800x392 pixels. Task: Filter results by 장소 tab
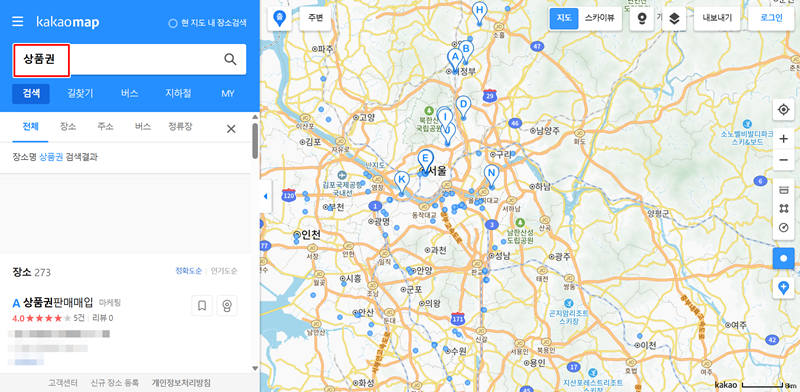[x=68, y=127]
